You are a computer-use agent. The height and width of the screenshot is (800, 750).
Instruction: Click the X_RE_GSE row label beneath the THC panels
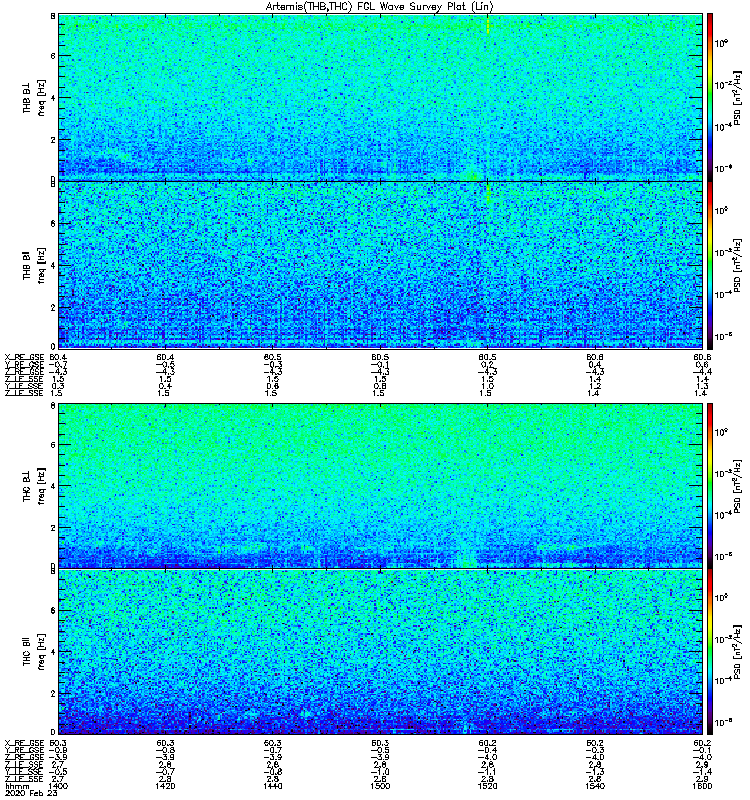24,743
